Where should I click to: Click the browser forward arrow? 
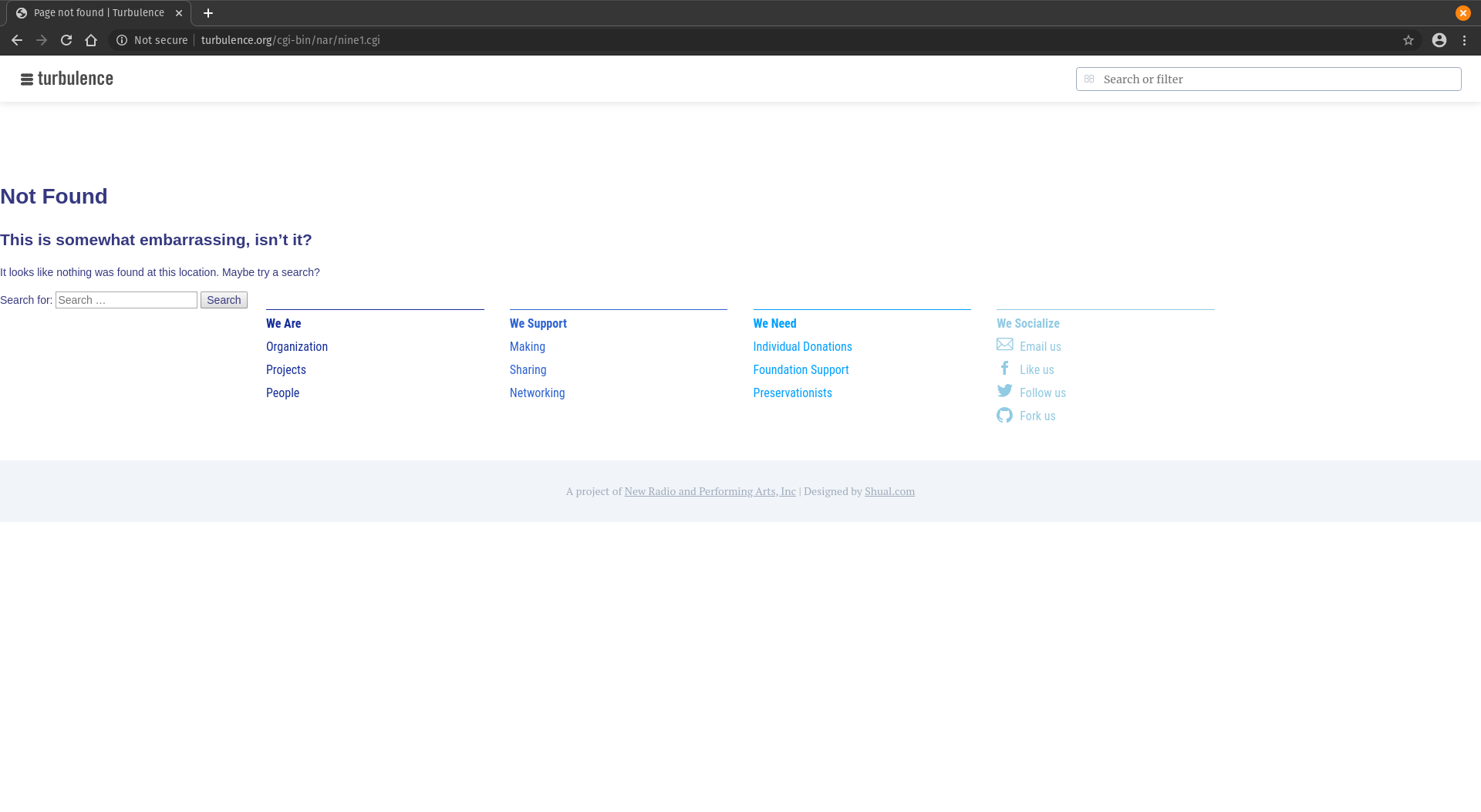click(42, 40)
